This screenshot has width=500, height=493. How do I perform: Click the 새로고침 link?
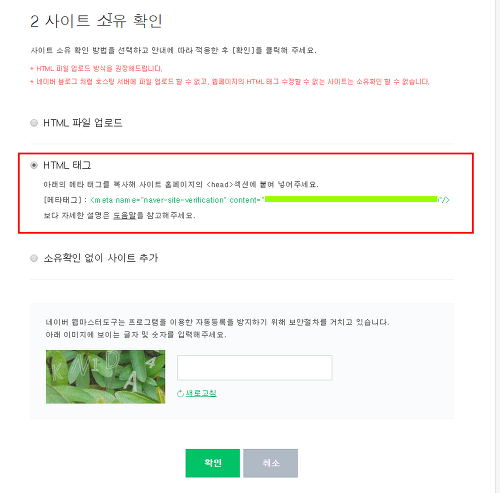click(x=201, y=393)
